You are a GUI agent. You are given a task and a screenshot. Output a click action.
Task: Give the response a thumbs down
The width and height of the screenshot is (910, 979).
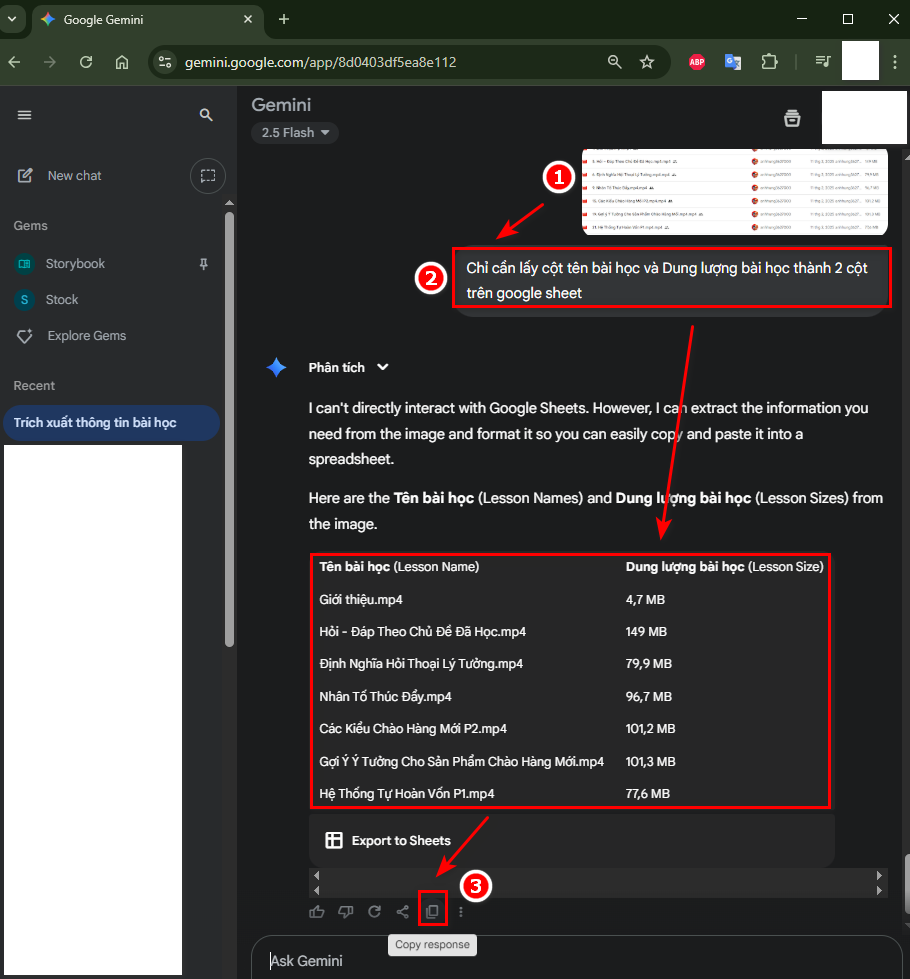coord(345,912)
